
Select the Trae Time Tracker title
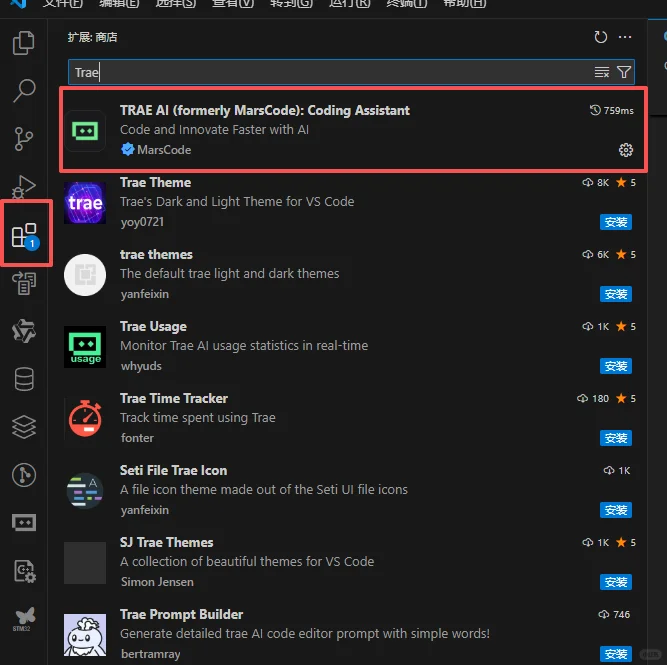click(174, 399)
